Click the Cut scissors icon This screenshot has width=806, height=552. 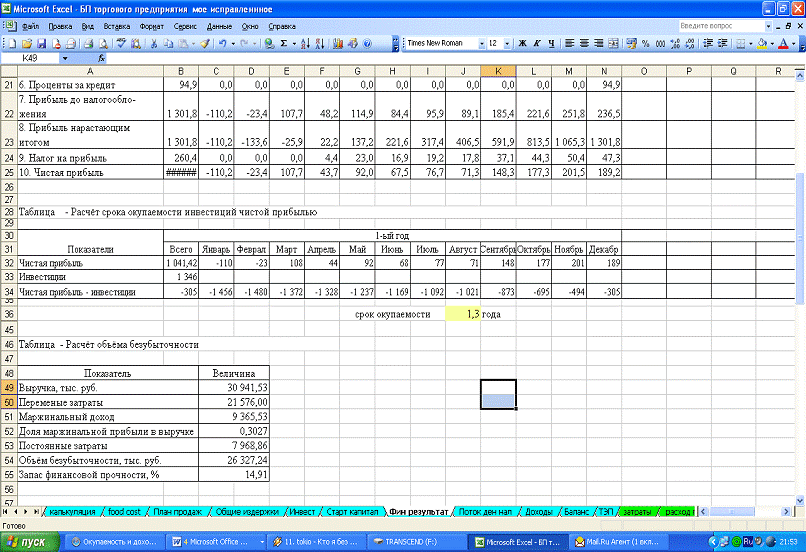tap(155, 44)
